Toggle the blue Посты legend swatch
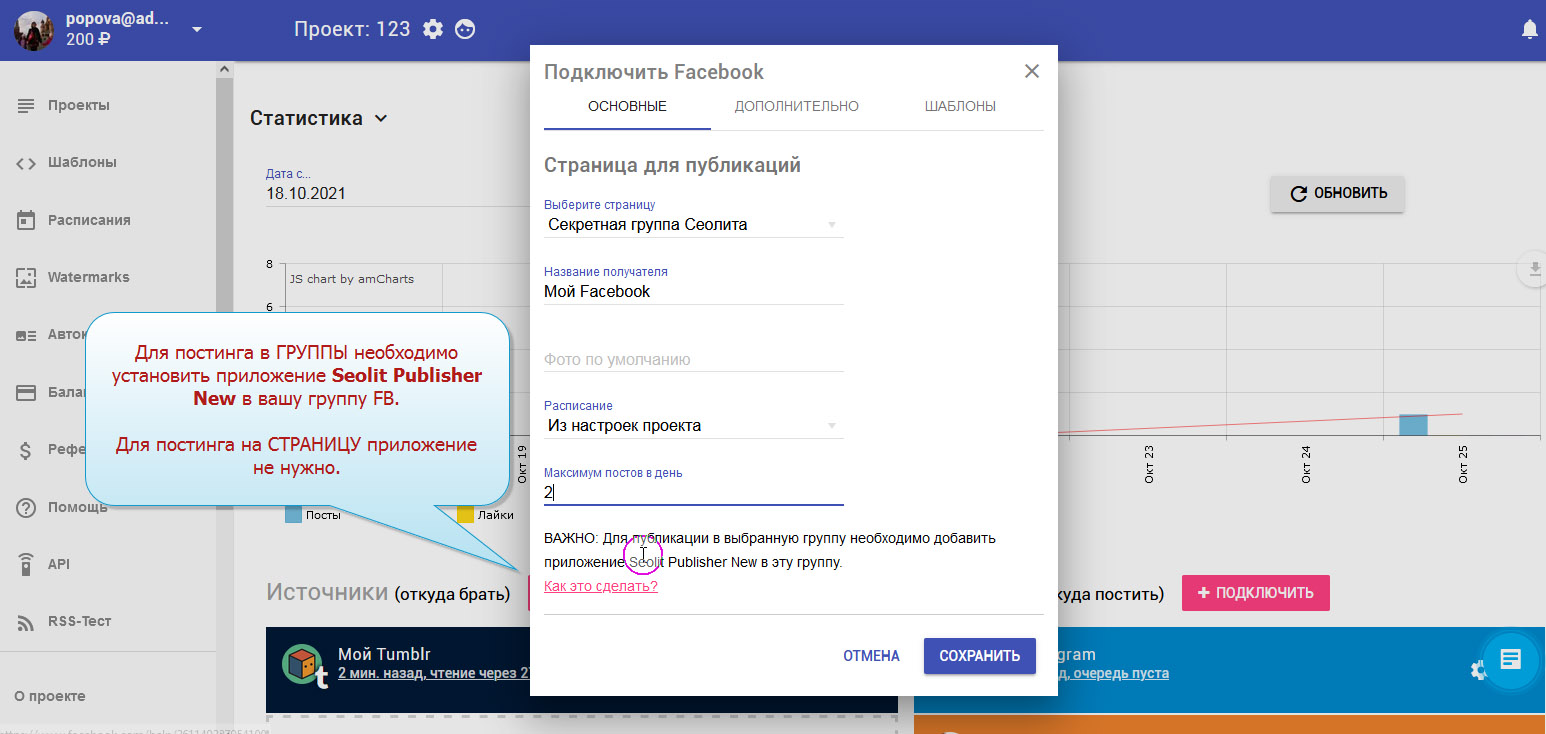This screenshot has height=734, width=1546. [293, 515]
